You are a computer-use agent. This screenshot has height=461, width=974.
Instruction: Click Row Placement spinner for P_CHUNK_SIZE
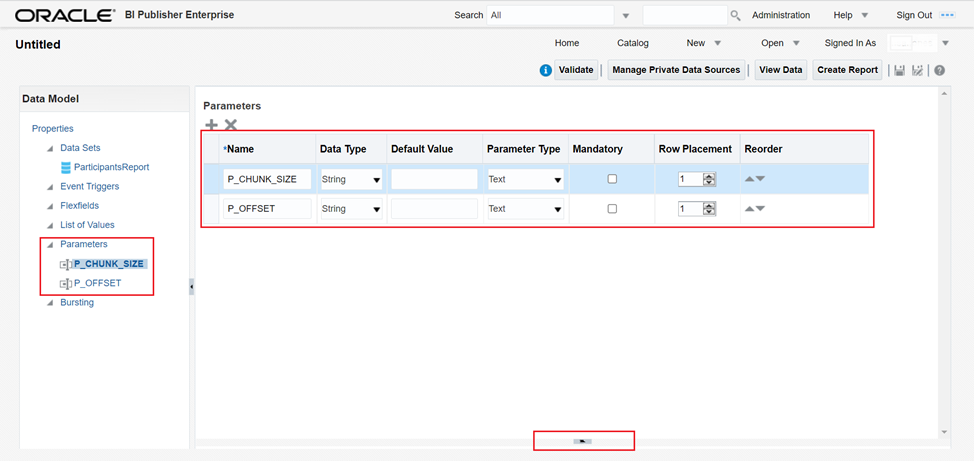coord(709,179)
